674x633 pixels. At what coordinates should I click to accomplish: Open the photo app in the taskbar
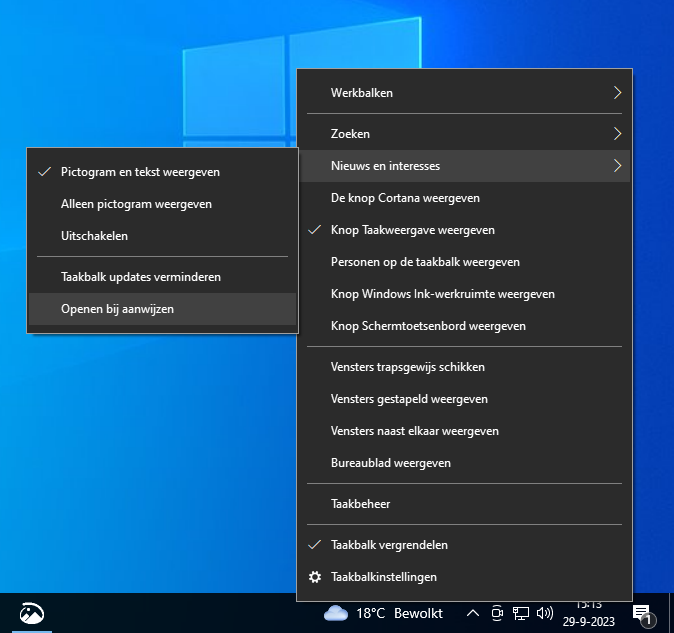32,613
